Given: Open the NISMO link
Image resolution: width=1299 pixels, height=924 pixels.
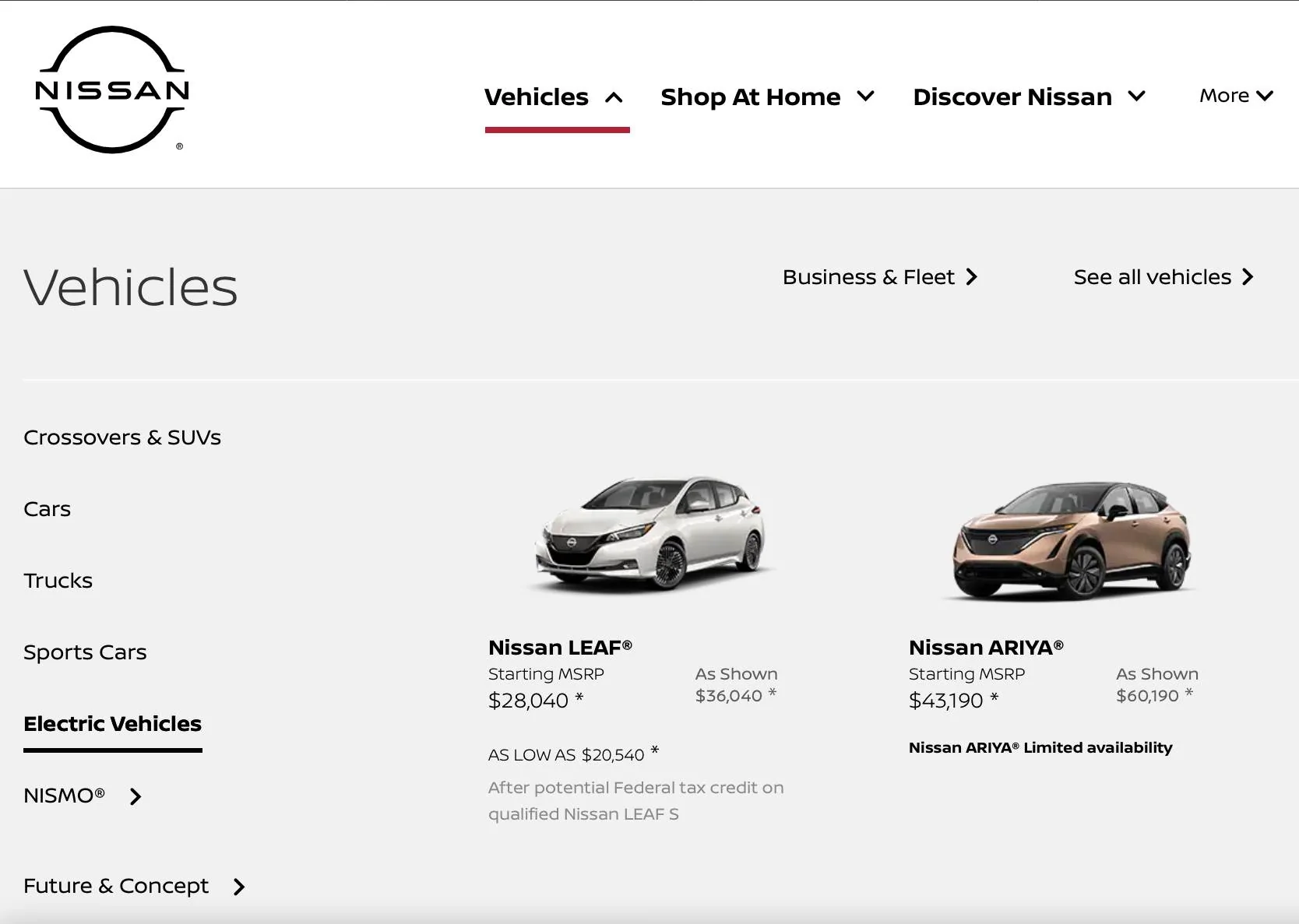Looking at the screenshot, I should point(64,796).
